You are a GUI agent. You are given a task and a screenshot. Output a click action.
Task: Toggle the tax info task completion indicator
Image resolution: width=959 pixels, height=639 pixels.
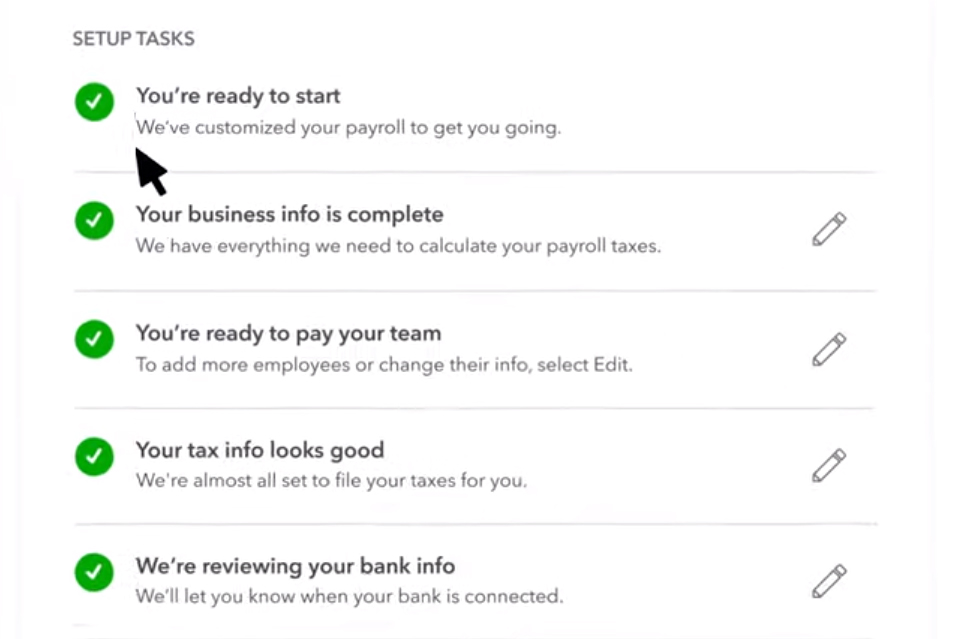point(93,456)
